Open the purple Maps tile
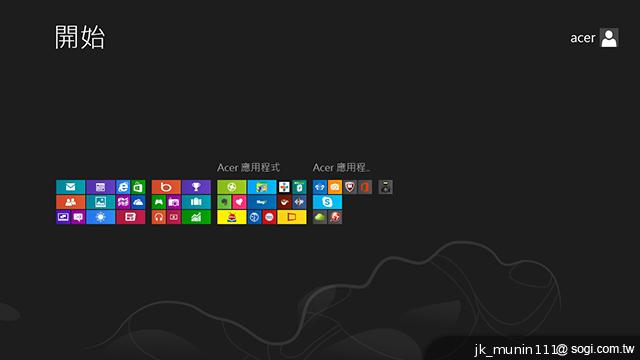 point(123,202)
